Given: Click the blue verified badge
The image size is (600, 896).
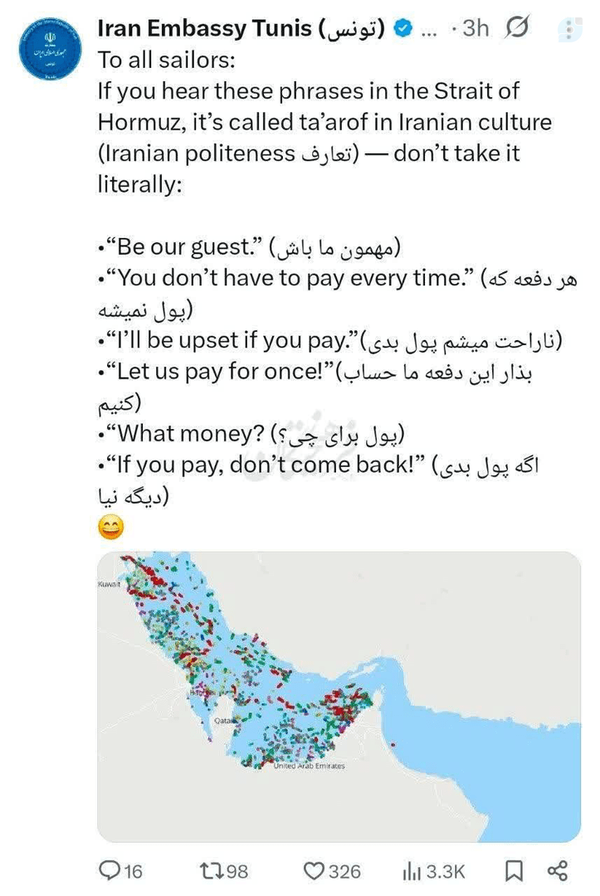Looking at the screenshot, I should click(x=403, y=28).
